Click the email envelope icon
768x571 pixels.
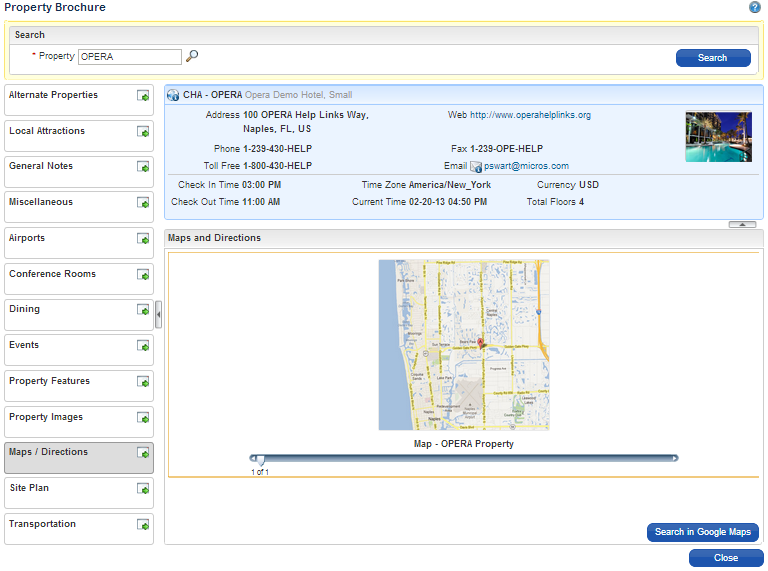(476, 167)
